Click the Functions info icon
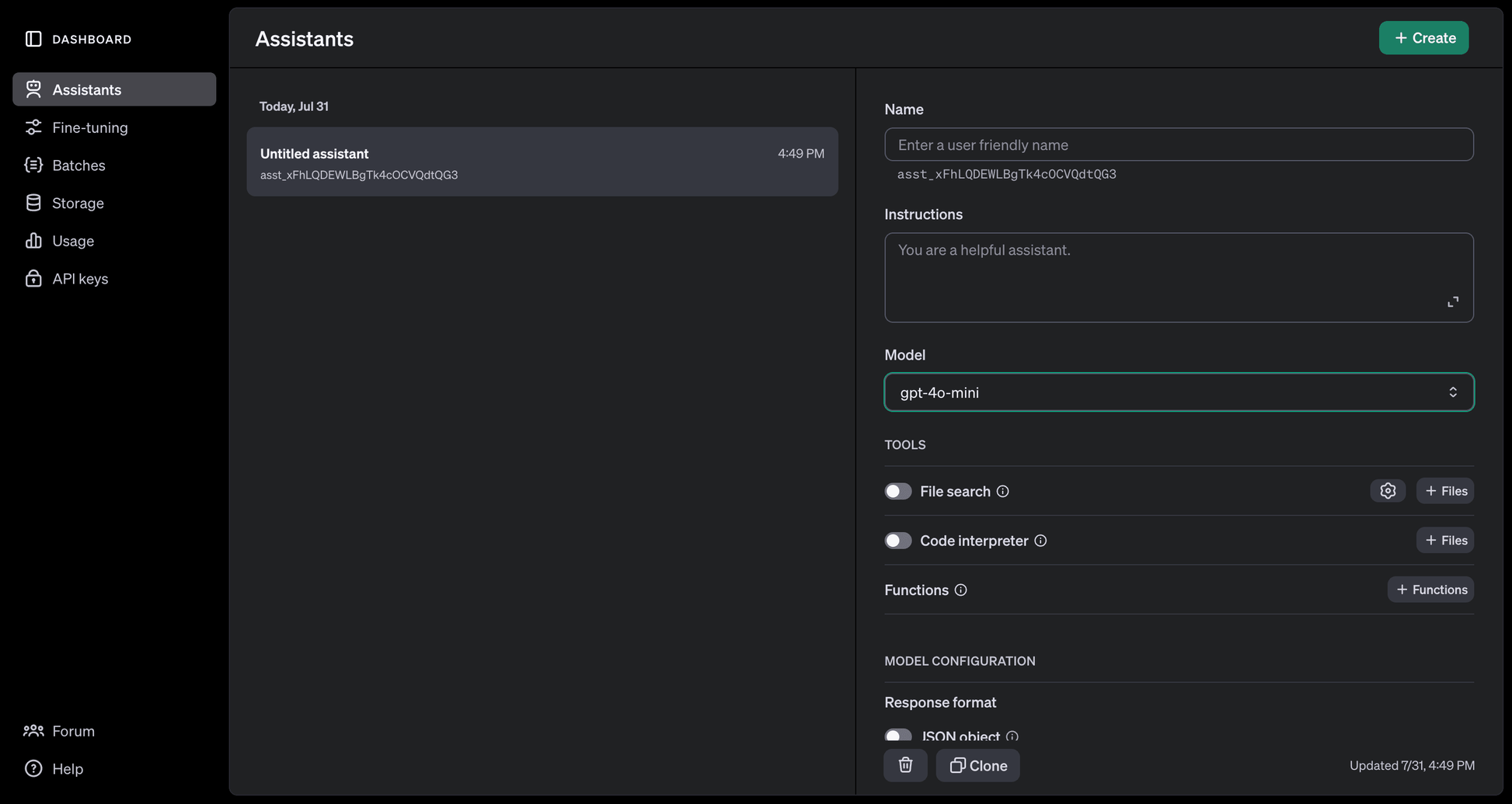The image size is (1512, 804). pos(960,590)
